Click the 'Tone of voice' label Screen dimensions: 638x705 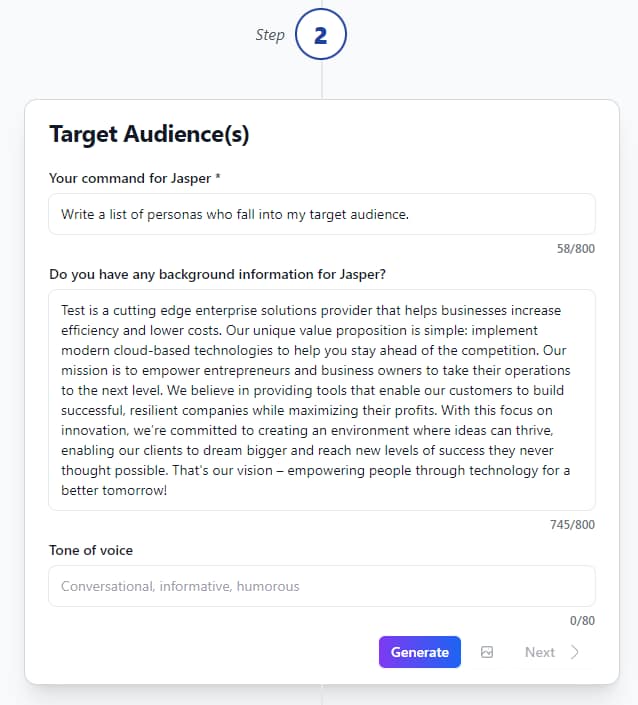pos(91,550)
